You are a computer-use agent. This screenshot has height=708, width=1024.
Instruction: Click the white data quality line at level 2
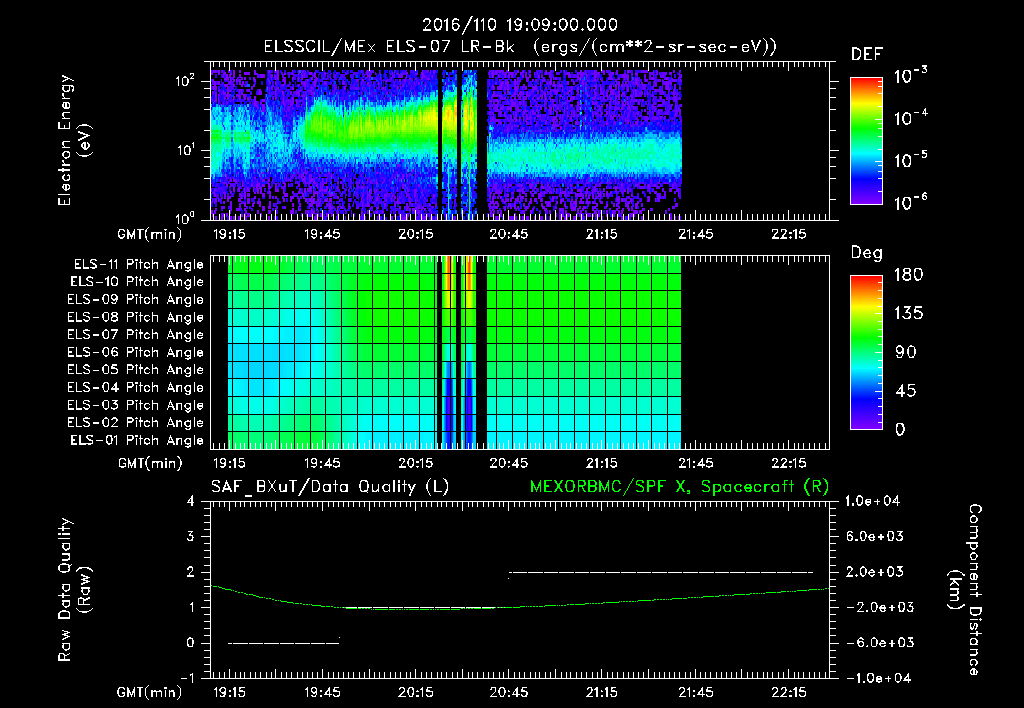tap(661, 572)
